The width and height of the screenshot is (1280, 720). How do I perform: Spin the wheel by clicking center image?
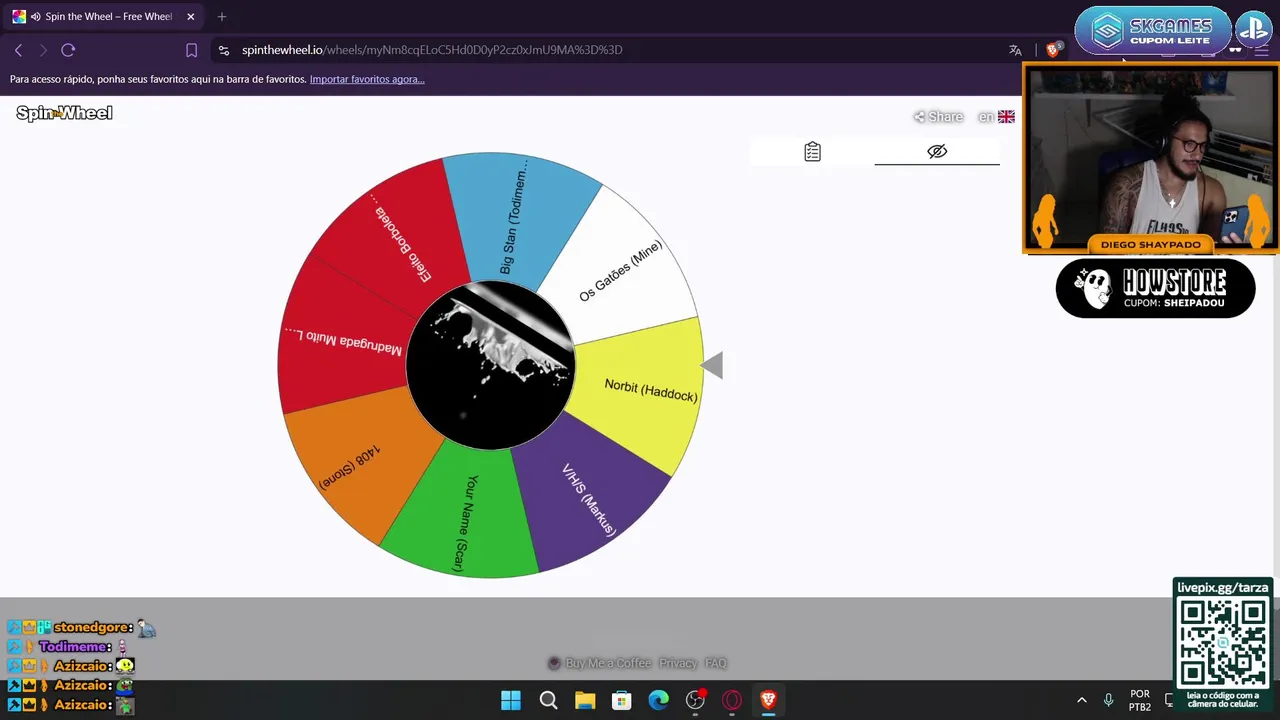click(x=490, y=365)
